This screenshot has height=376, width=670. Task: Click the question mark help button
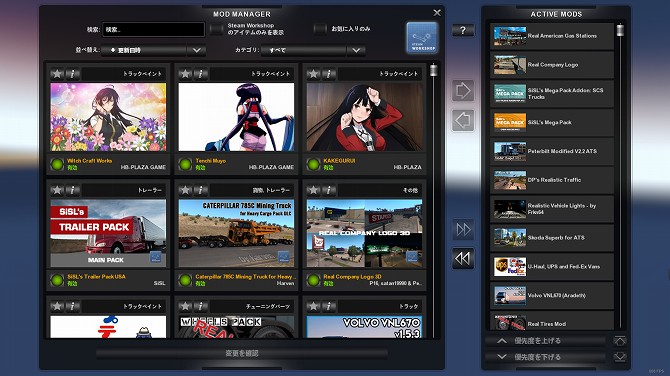[463, 30]
